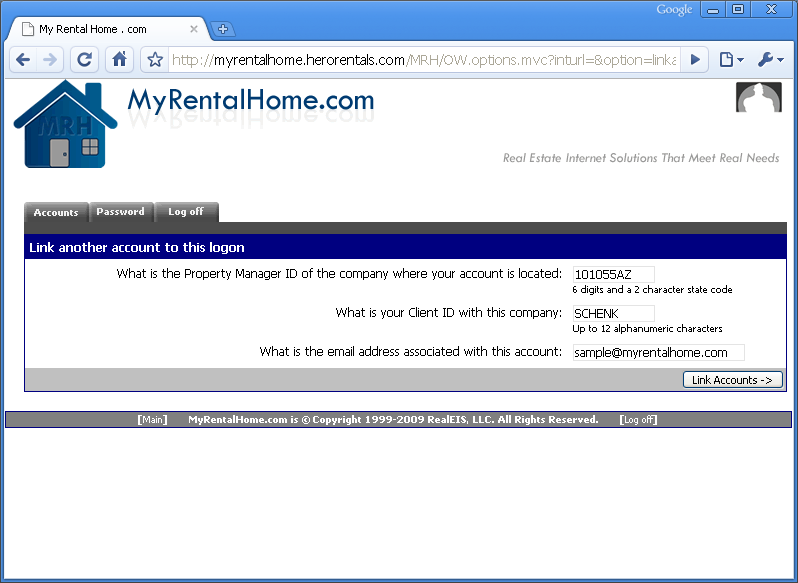
Task: Click the copyright 1999-2009 RealEIS footer text
Action: pyautogui.click(x=393, y=420)
